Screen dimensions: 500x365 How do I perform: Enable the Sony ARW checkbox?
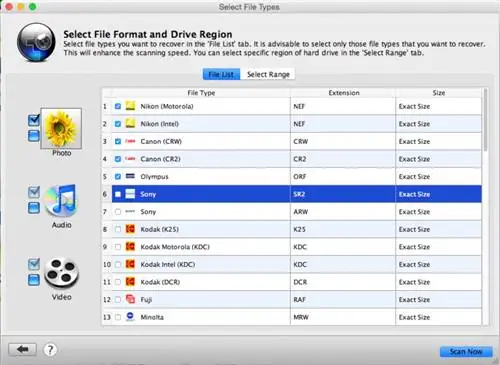coord(118,212)
